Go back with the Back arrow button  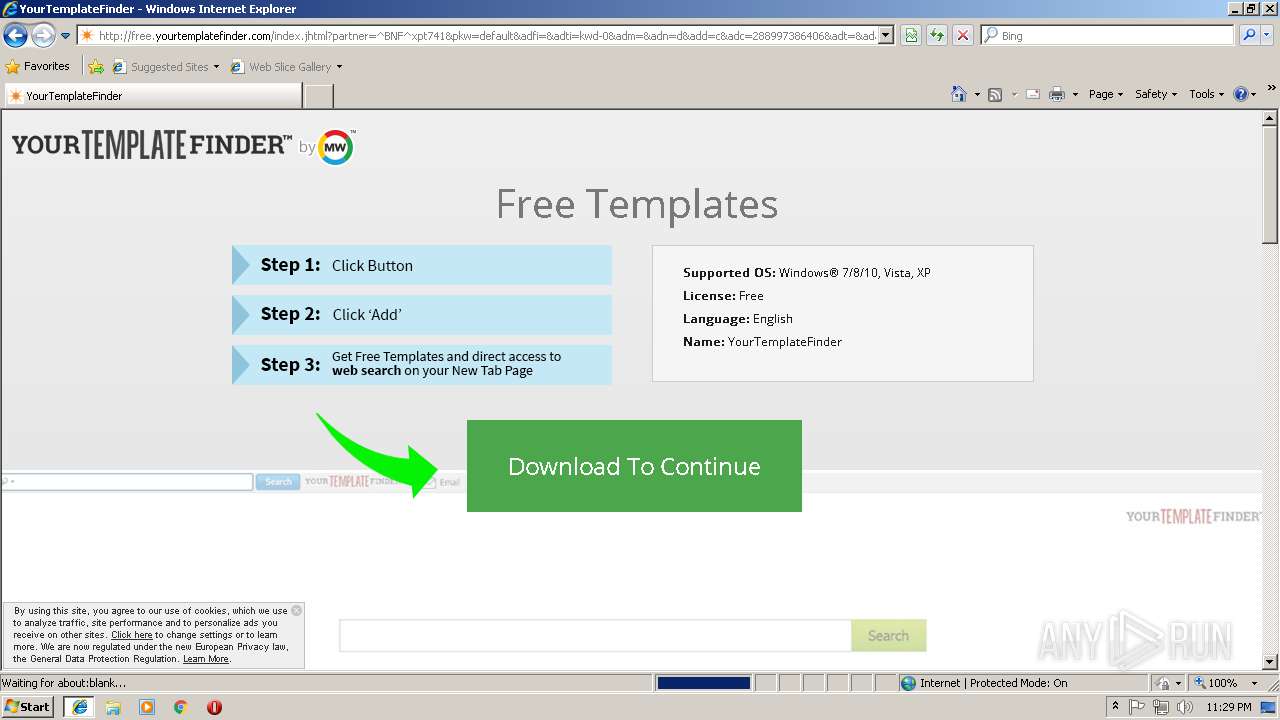15,36
